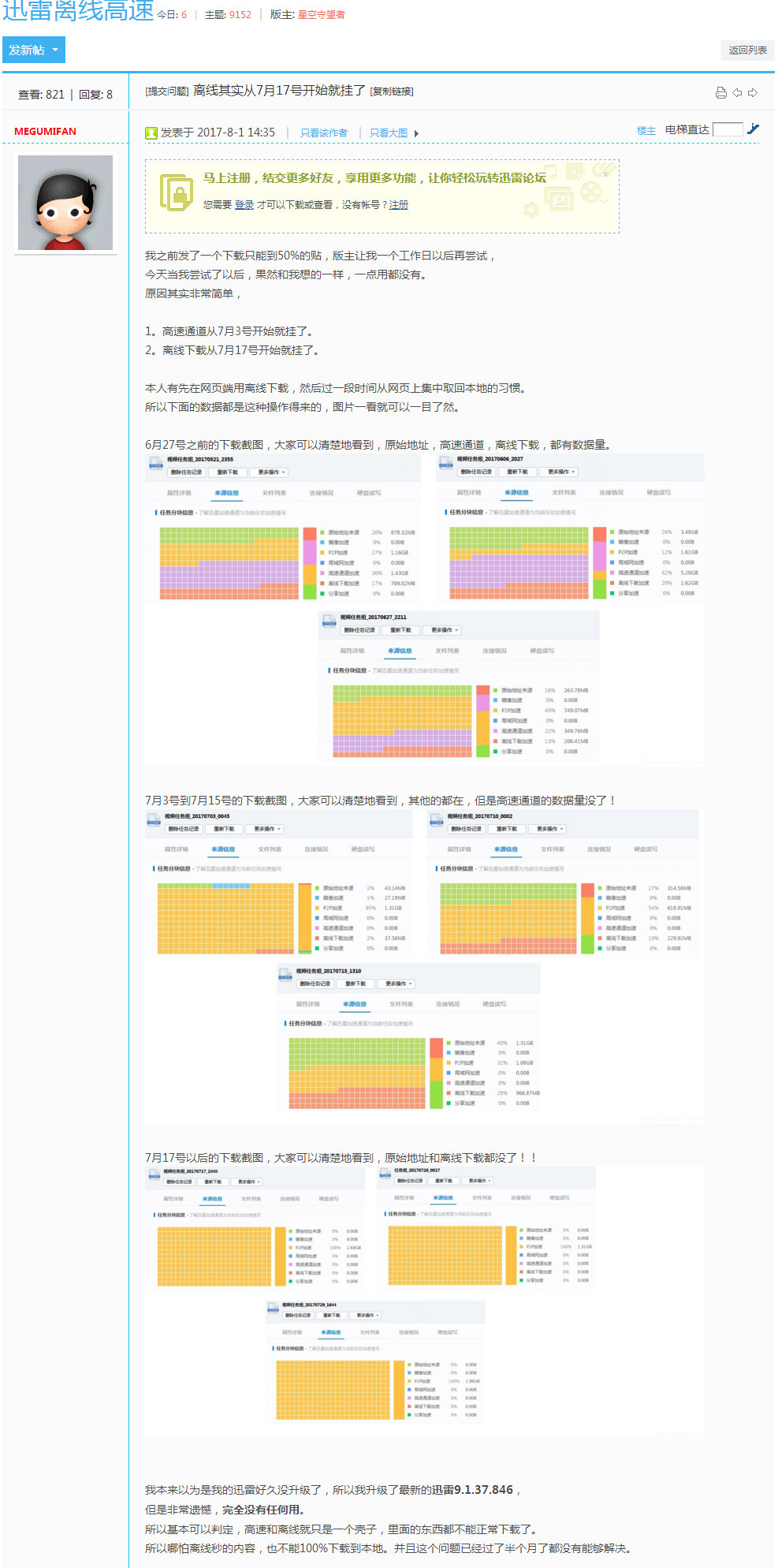Viewport: 778px width, 1568px height.
Task: Click the 返回列表 button
Action: point(747,50)
